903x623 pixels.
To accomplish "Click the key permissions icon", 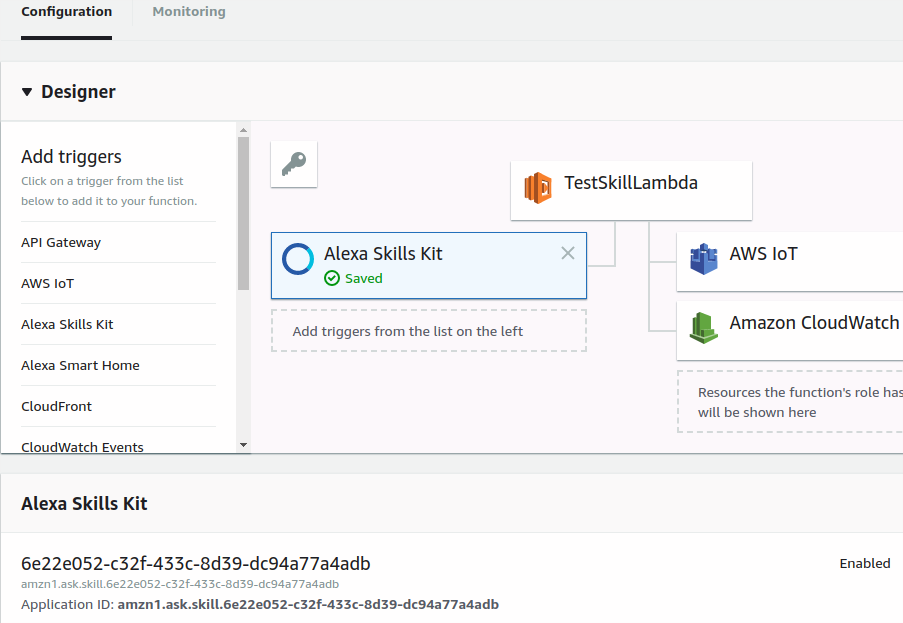I will click(294, 164).
